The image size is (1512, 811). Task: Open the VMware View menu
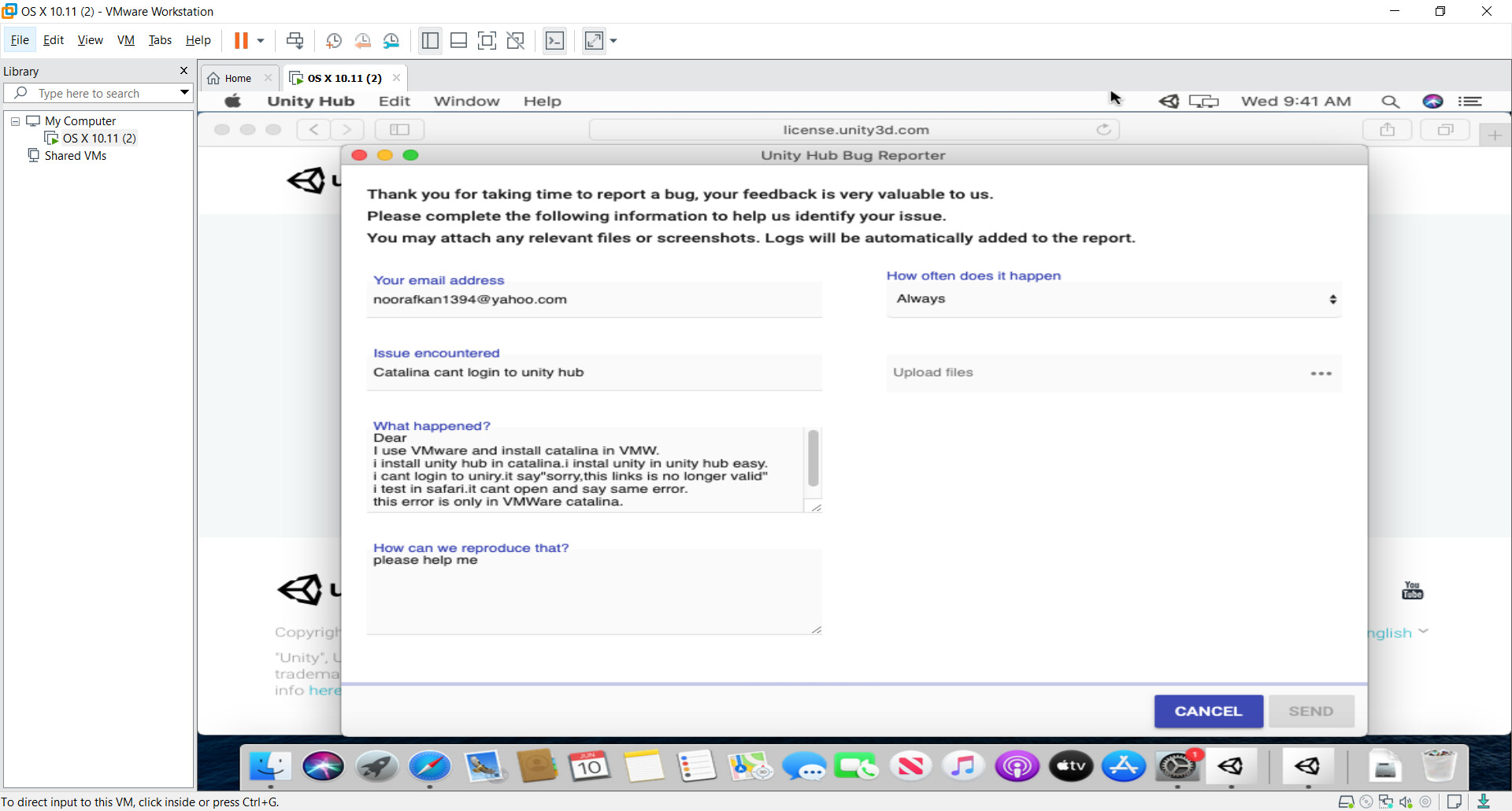click(x=90, y=40)
